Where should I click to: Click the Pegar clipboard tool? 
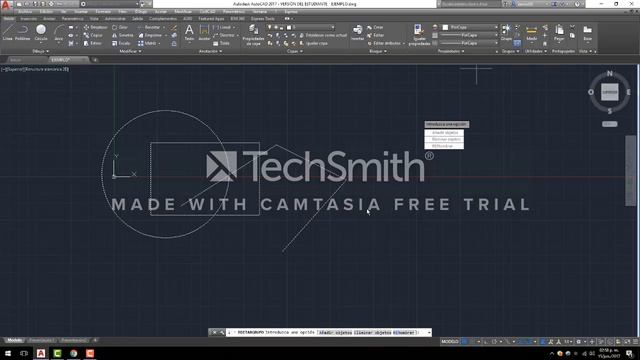[x=559, y=32]
